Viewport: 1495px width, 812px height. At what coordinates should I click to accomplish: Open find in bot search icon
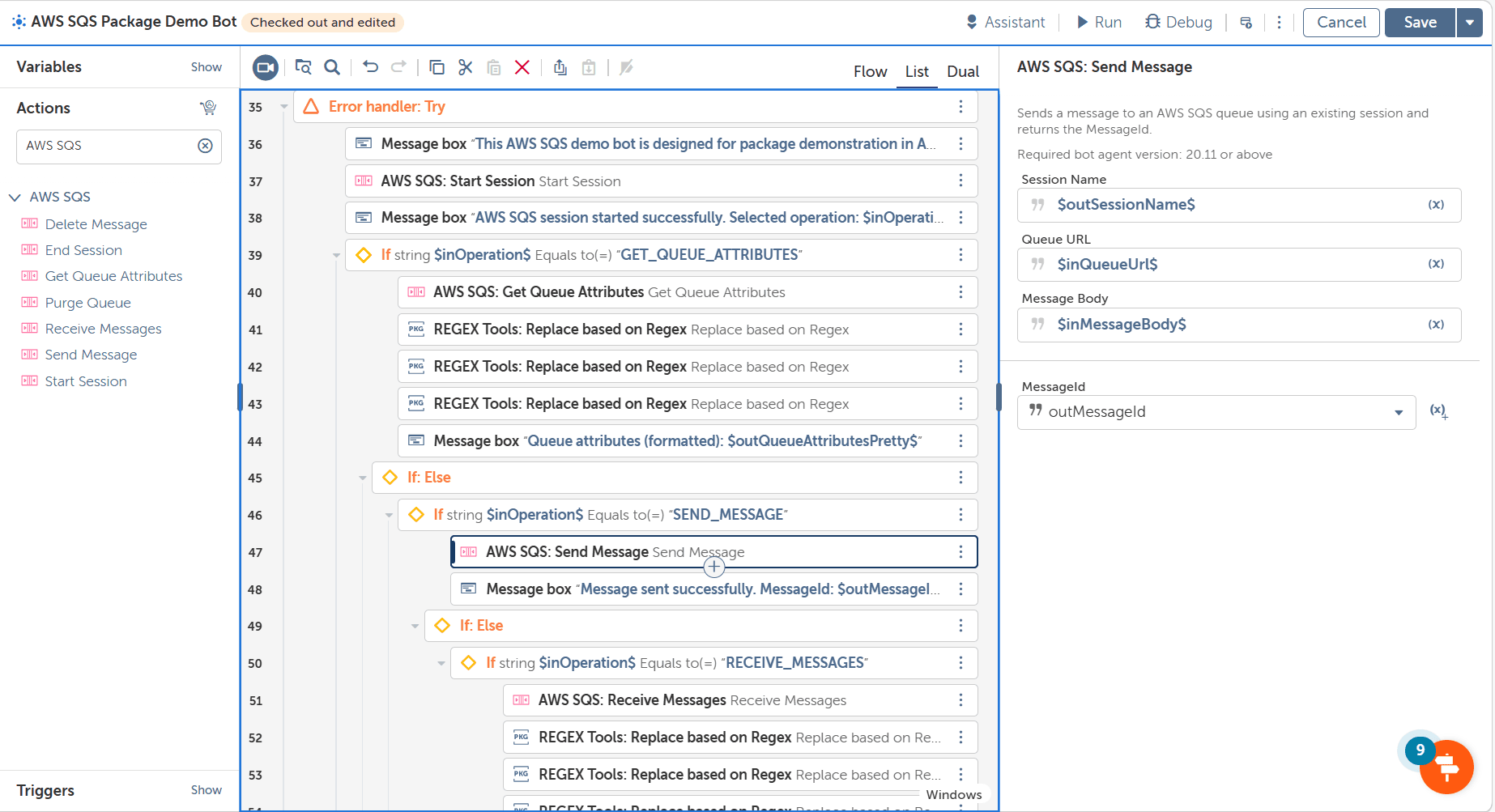coord(303,67)
